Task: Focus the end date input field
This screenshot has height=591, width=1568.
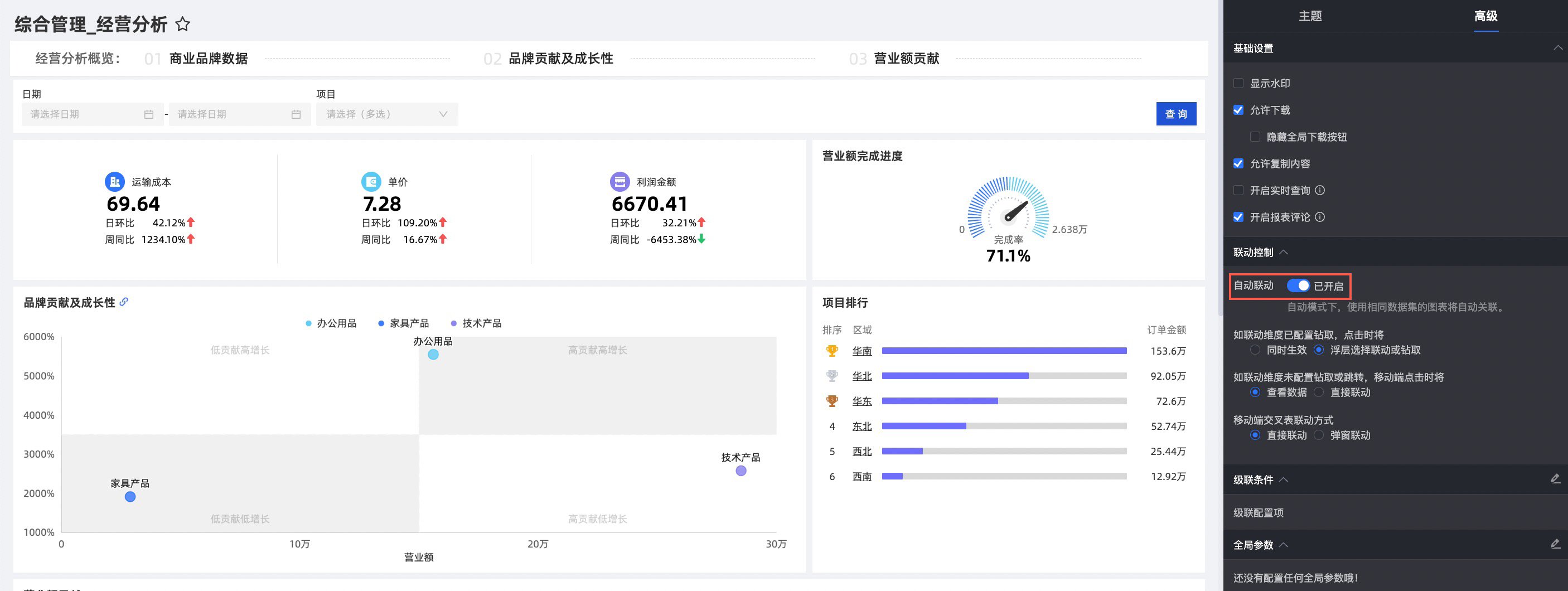Action: [x=240, y=114]
